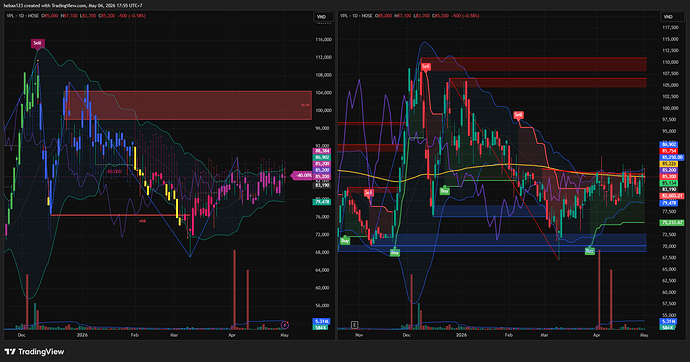Open the VND currency selector on left chart
This screenshot has width=690, height=362.
pos(322,17)
